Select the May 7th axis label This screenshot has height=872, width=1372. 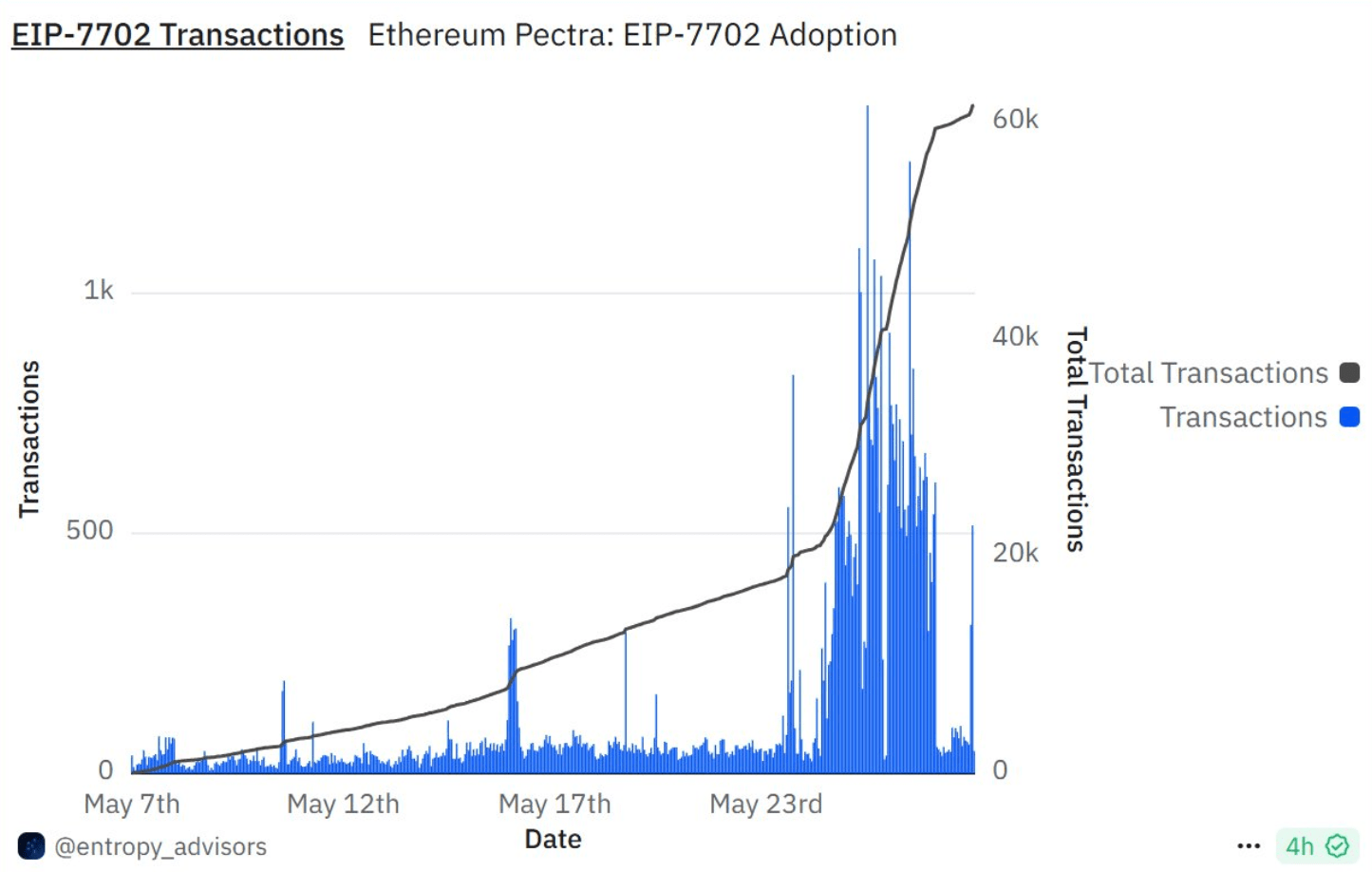click(x=132, y=804)
